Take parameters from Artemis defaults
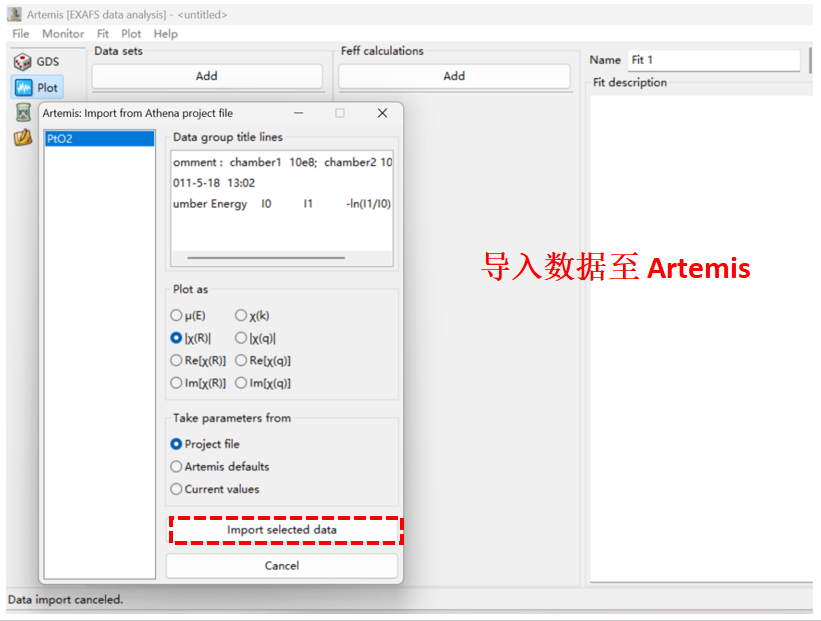Screen dimensions: 821x621 click(x=220, y=467)
